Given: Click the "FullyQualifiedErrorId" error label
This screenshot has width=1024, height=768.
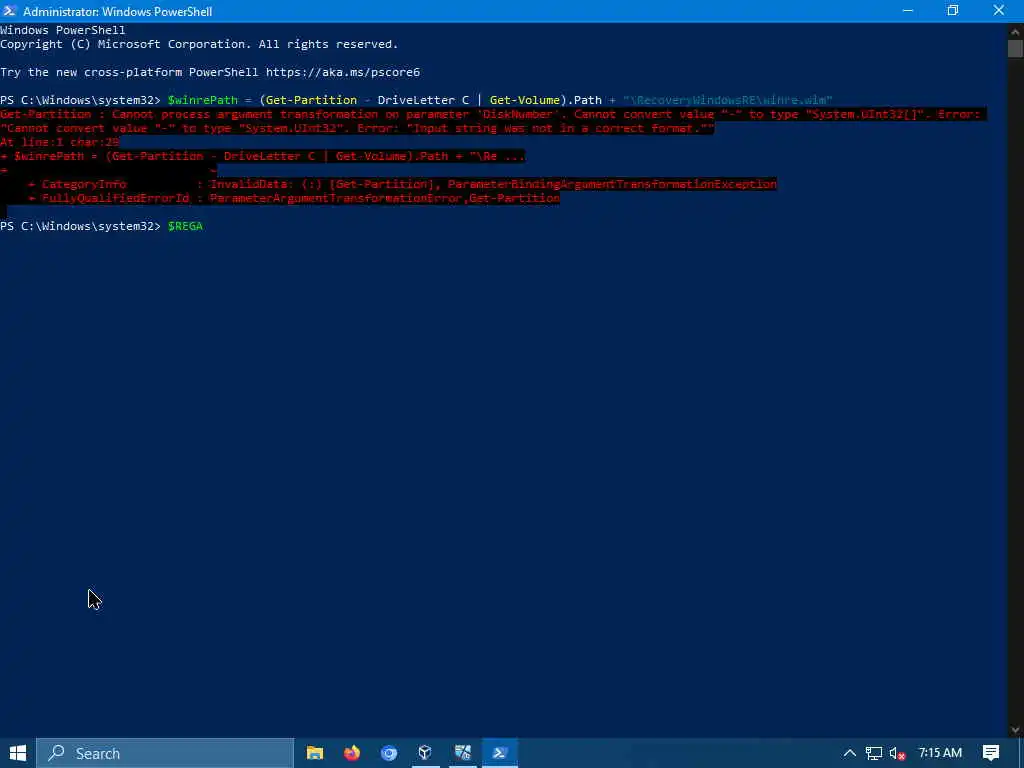Looking at the screenshot, I should coord(116,198).
